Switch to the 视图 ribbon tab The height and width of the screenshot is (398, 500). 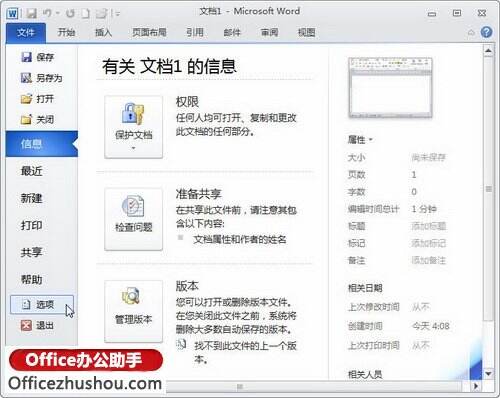pyautogui.click(x=306, y=32)
